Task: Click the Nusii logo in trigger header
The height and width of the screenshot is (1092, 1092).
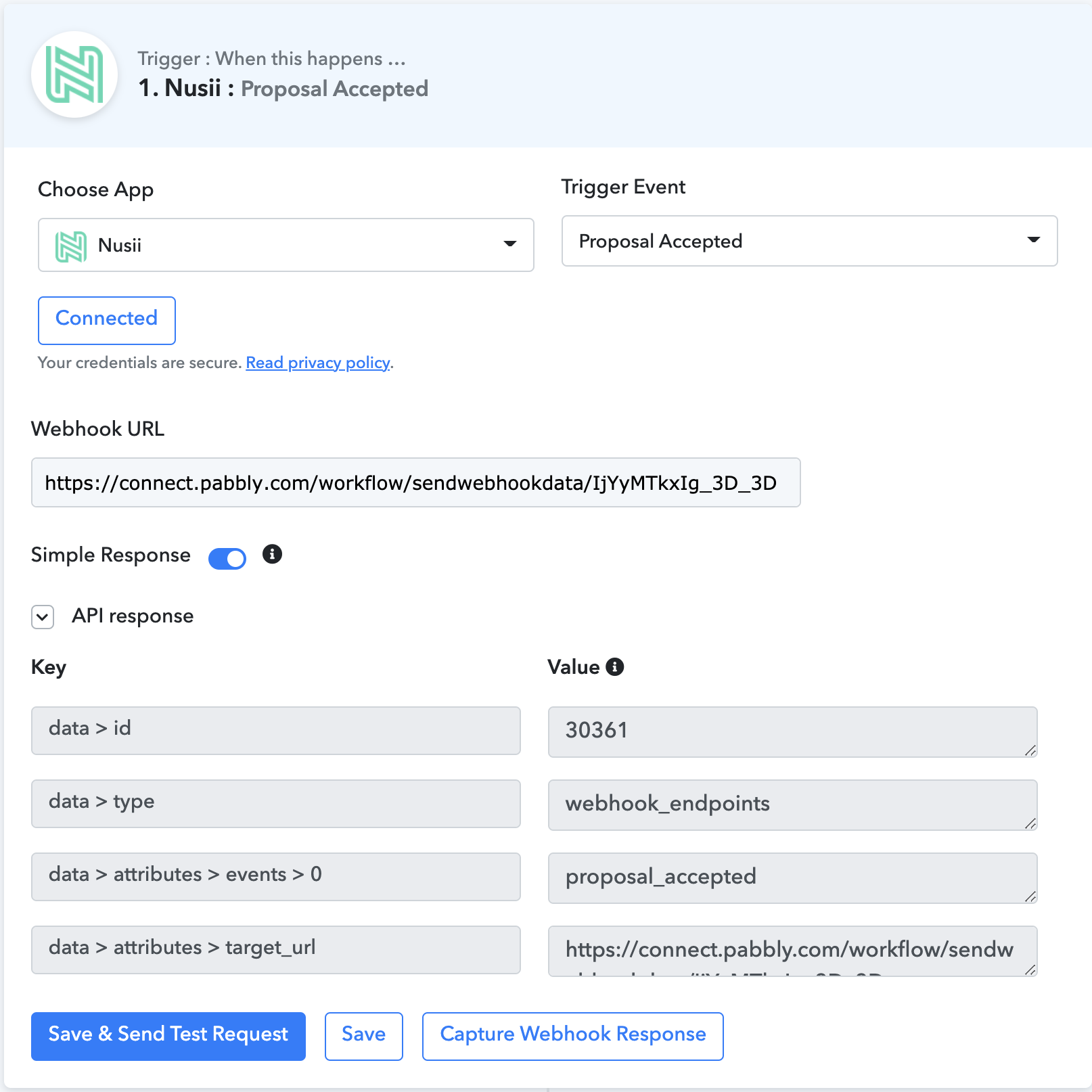Action: pyautogui.click(x=74, y=74)
